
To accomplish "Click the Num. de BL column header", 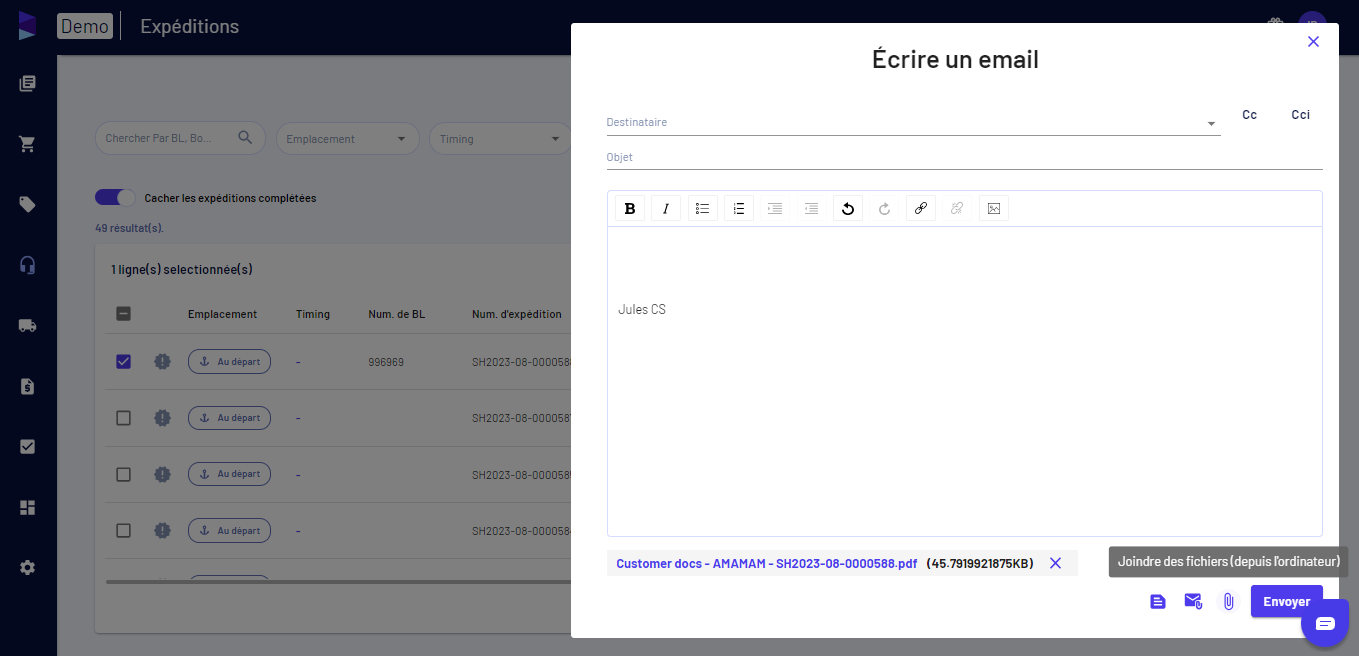I will pos(397,314).
